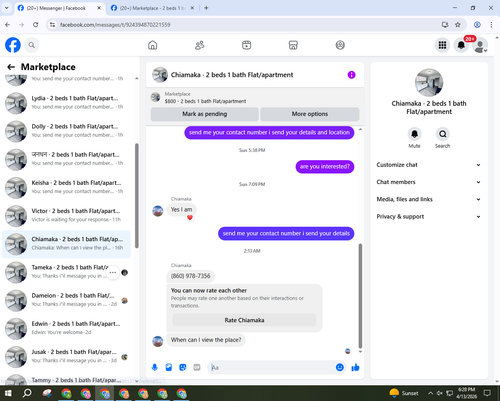This screenshot has height=401, width=500.
Task: Open Keisha conversation in the list
Action: point(67,187)
